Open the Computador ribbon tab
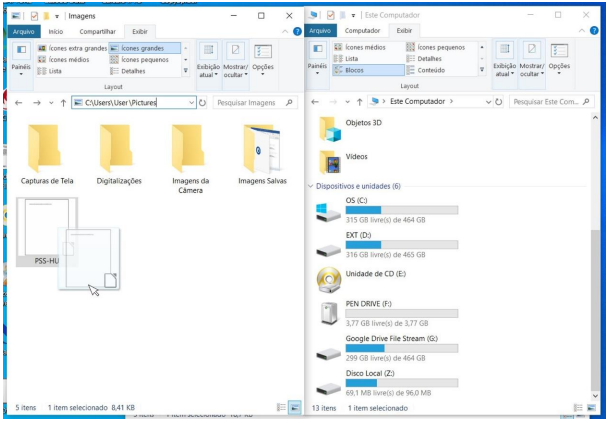The image size is (609, 423). pyautogui.click(x=361, y=31)
